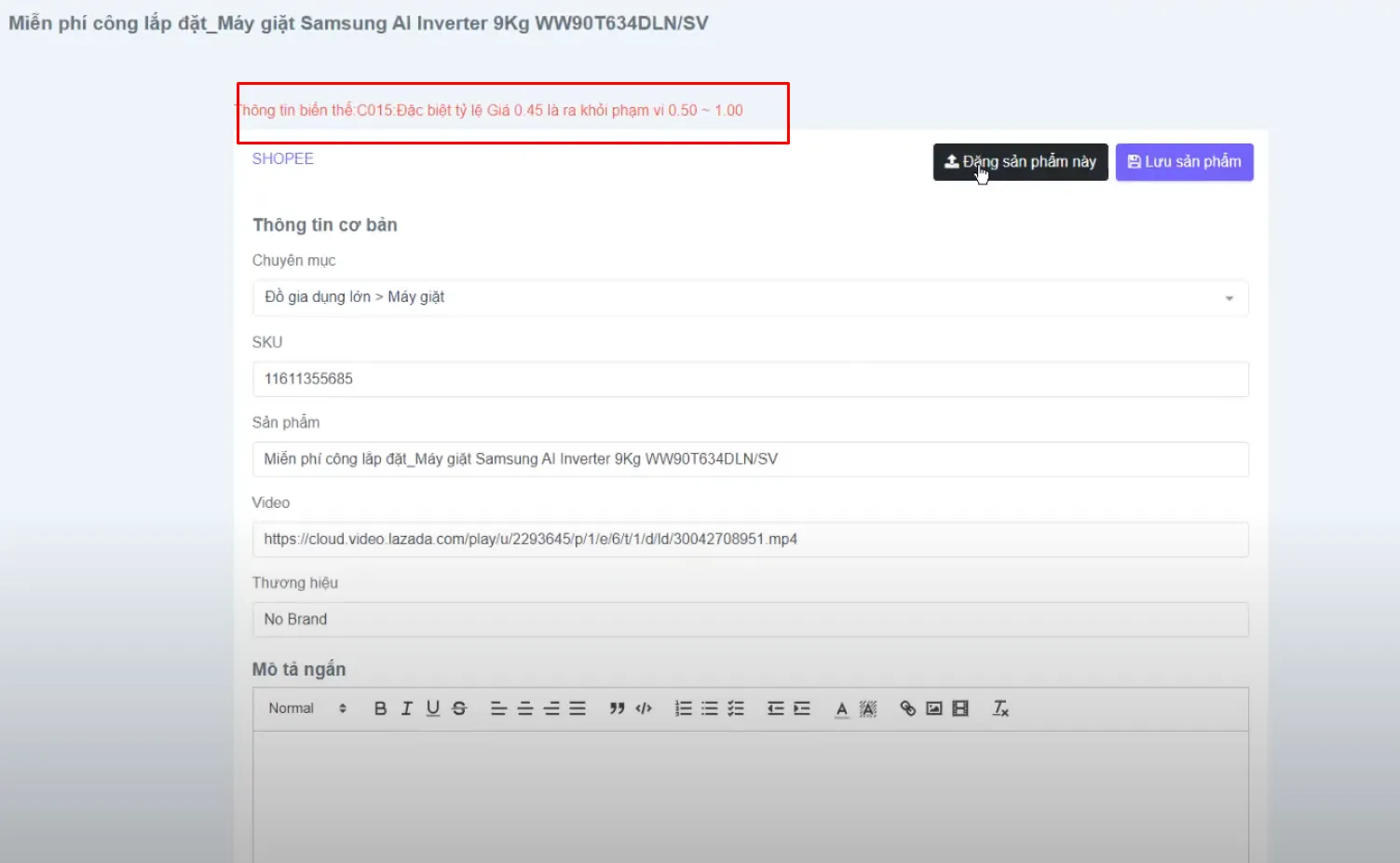
Task: Align text left in the short description
Action: 498,709
